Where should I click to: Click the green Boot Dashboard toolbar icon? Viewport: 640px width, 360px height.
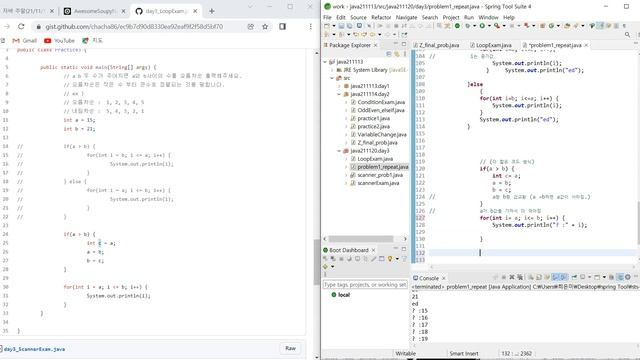458,26
